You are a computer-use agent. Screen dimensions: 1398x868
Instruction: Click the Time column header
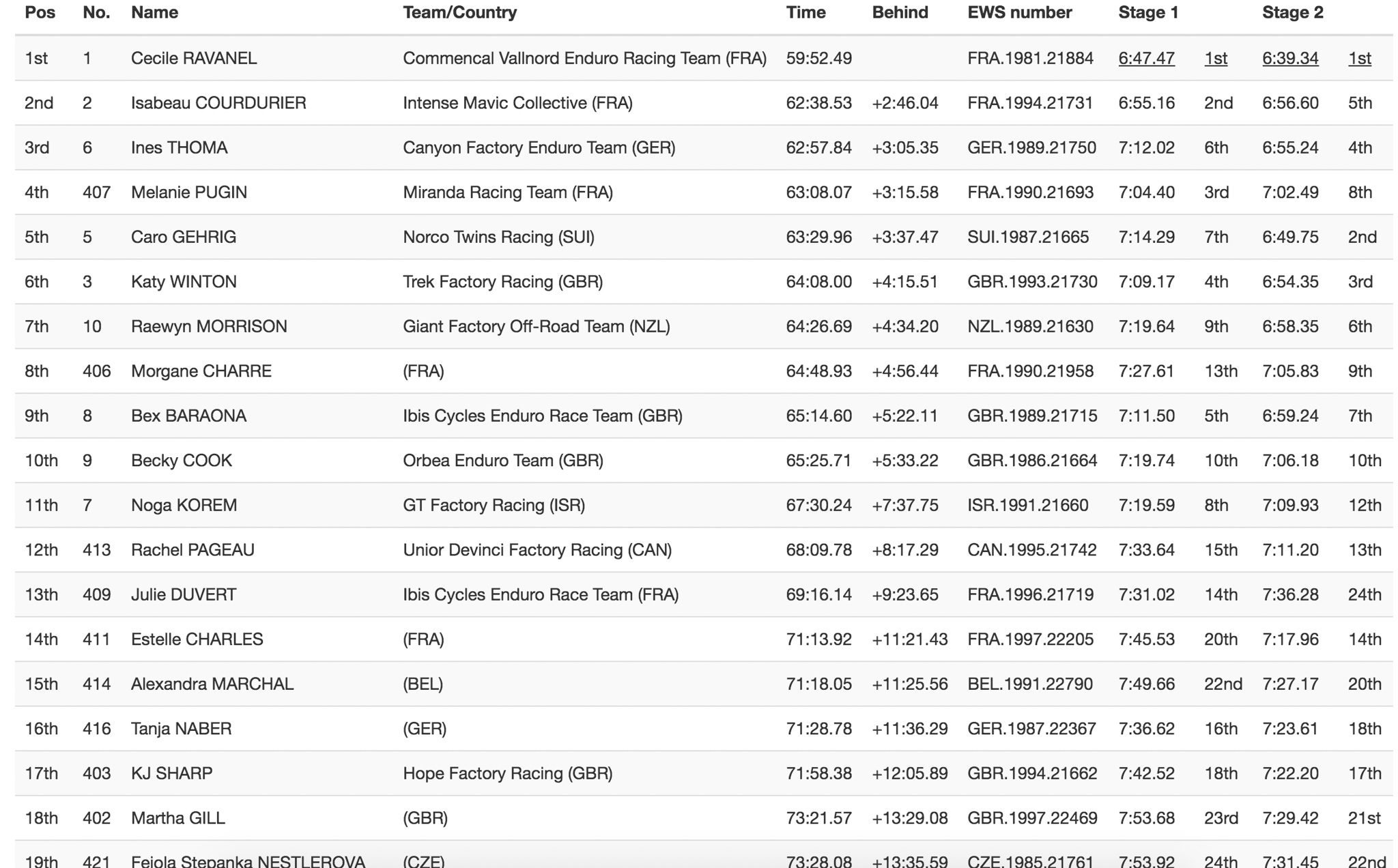click(x=805, y=13)
